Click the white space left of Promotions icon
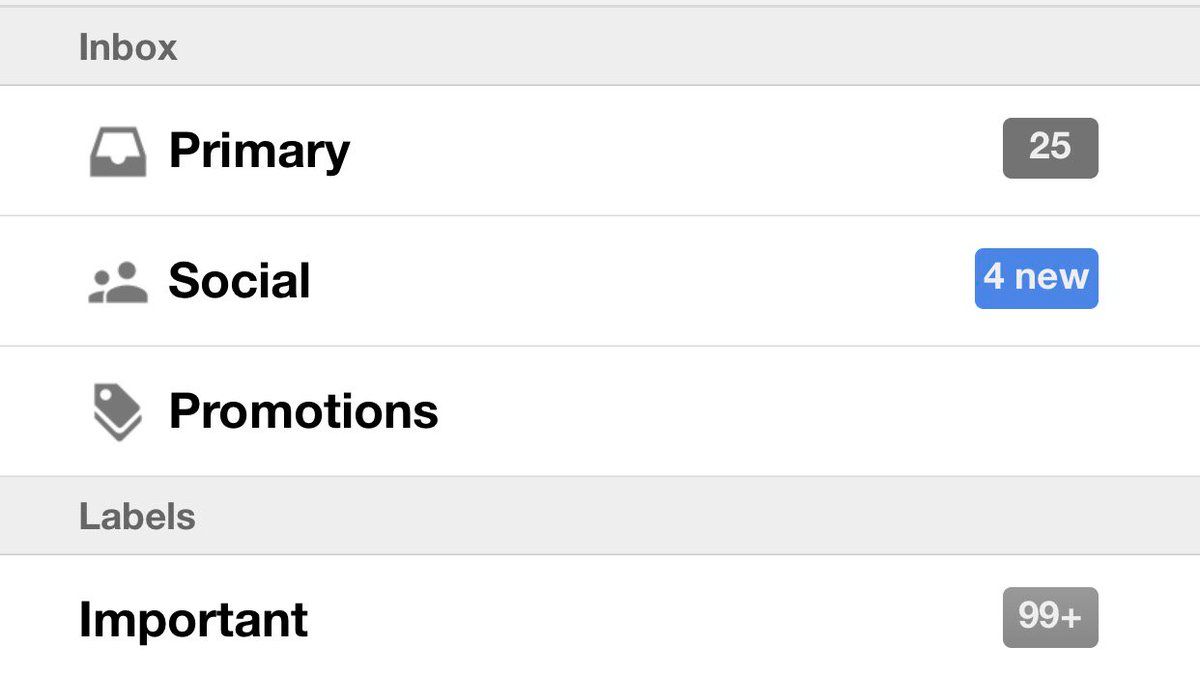The image size is (1200, 675). 40,411
